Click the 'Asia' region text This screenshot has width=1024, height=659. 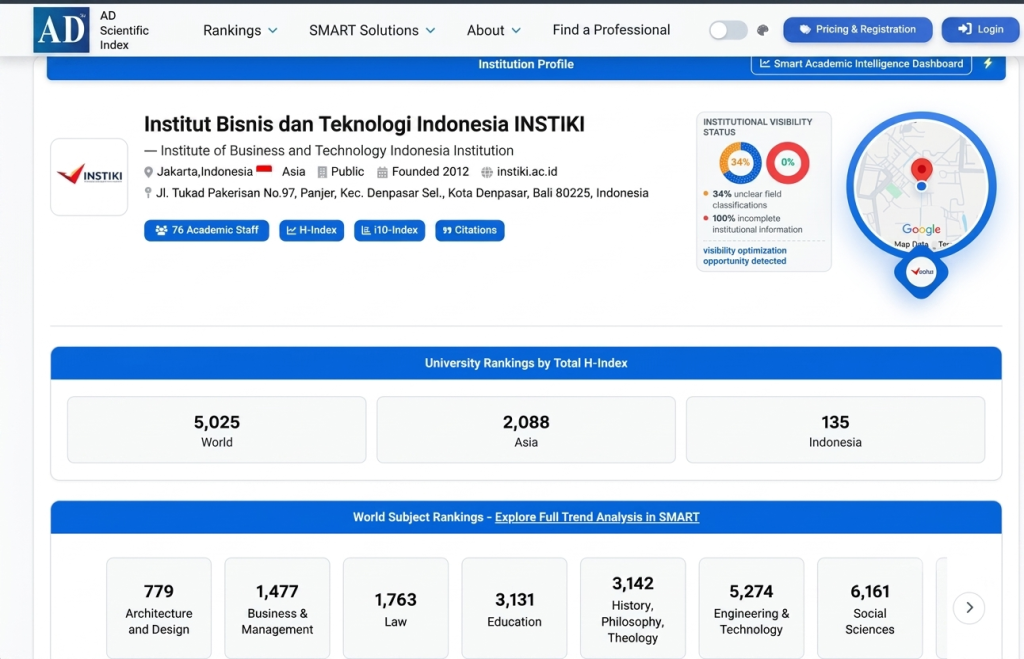[293, 172]
